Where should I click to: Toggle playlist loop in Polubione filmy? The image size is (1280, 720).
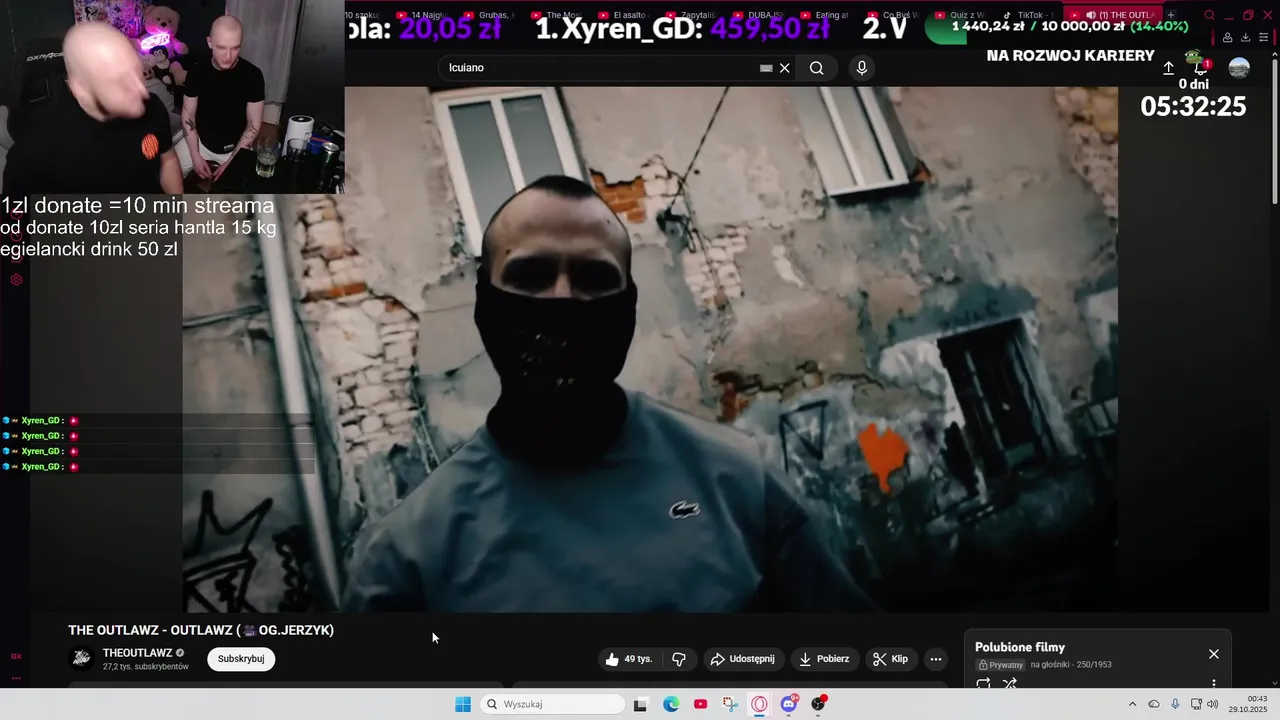[984, 684]
